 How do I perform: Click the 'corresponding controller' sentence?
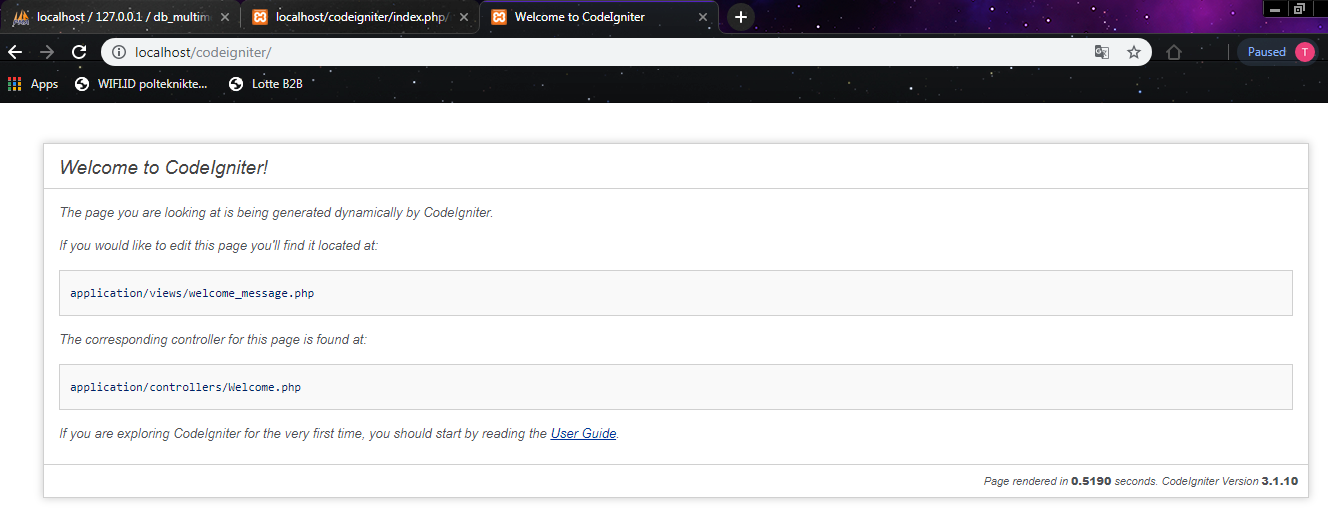click(x=213, y=340)
